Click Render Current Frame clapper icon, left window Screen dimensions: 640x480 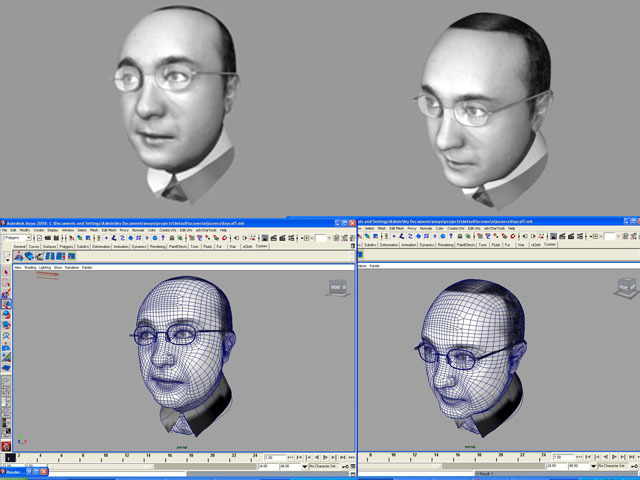click(273, 238)
